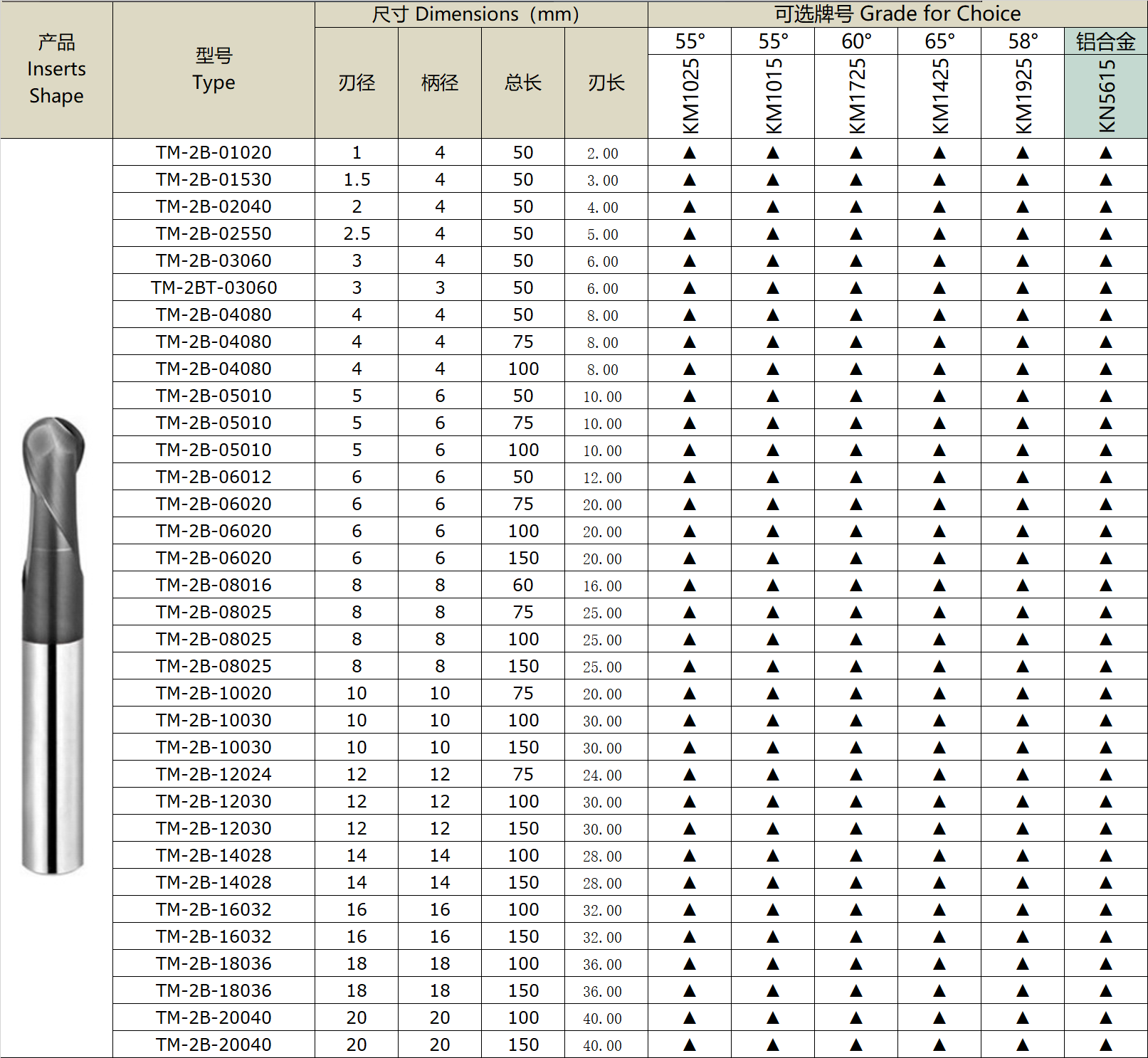Click the 刃径 dimension column header
Screen dimensions: 1148x1058
pos(357,83)
